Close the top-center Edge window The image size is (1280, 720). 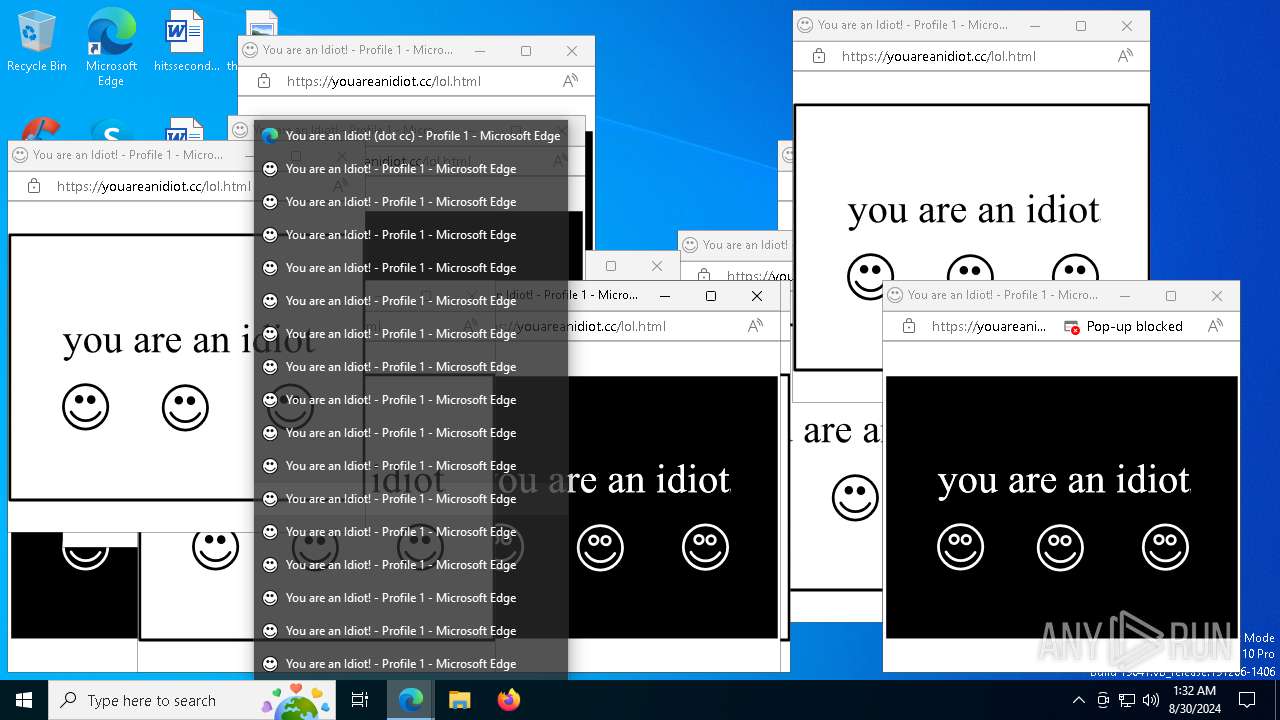coord(572,51)
